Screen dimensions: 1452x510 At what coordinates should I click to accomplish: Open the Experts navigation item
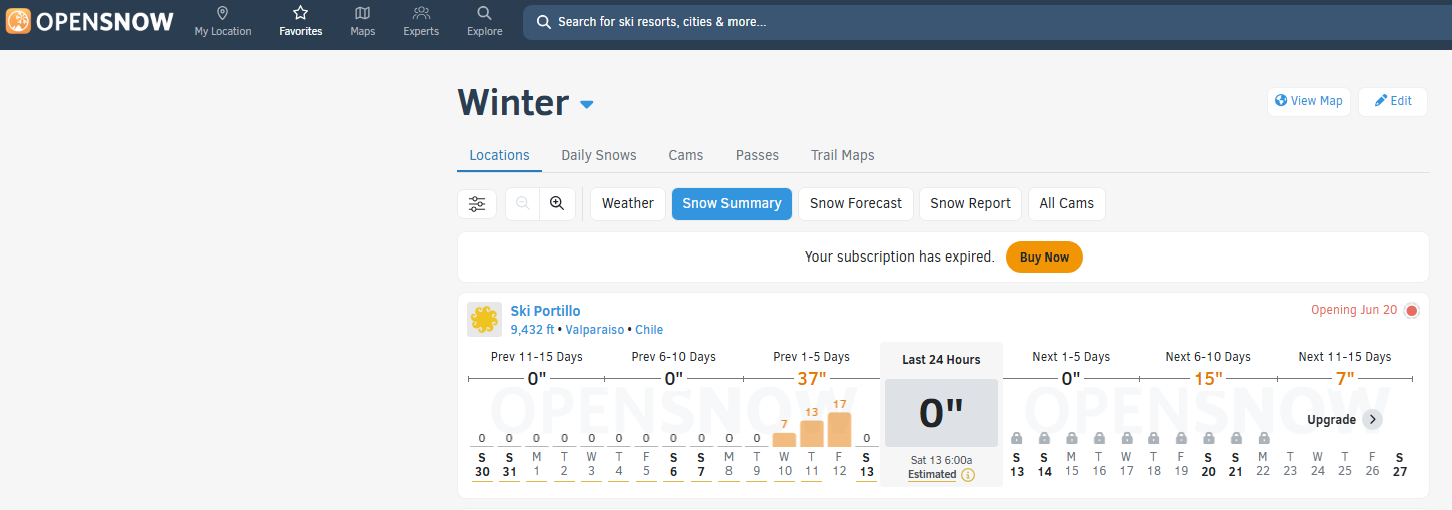tap(421, 21)
